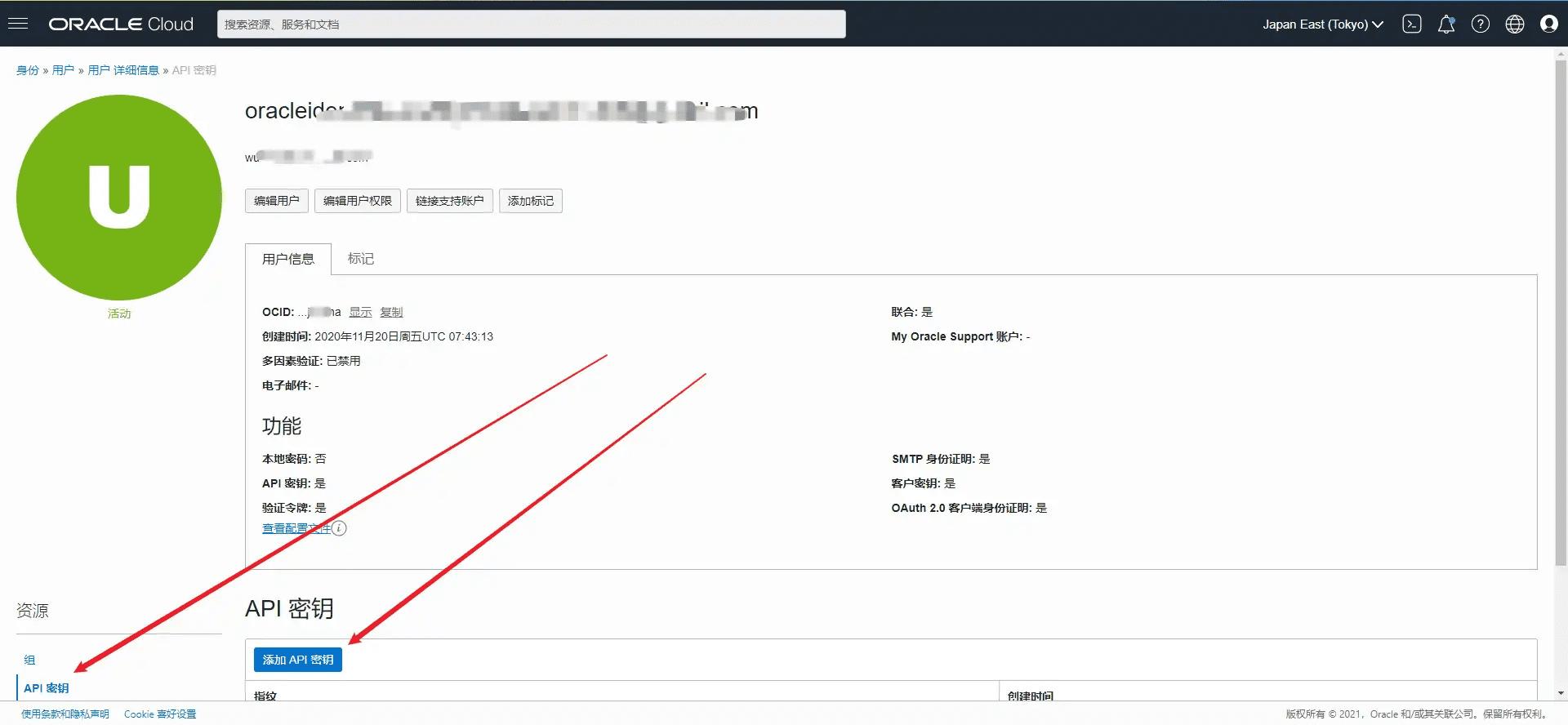Click the 活动 status label under avatar

tap(119, 314)
